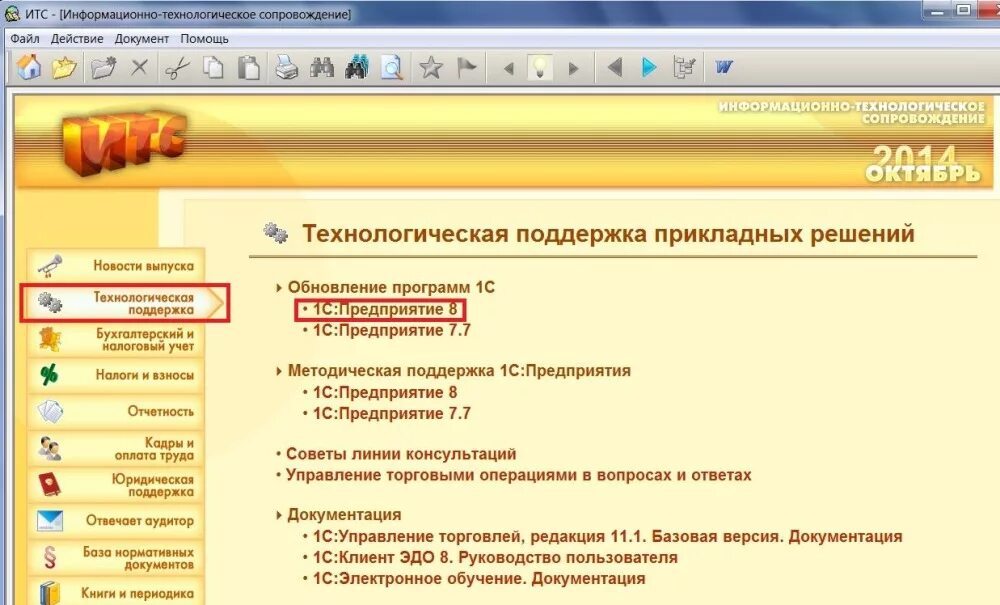This screenshot has width=1000, height=605.
Task: Click the copy pages icon
Action: pyautogui.click(x=213, y=67)
